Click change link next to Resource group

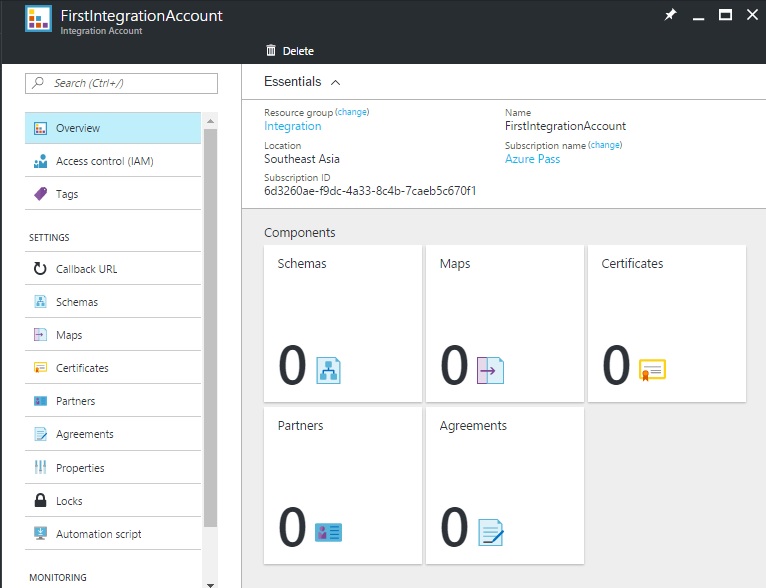pos(352,113)
